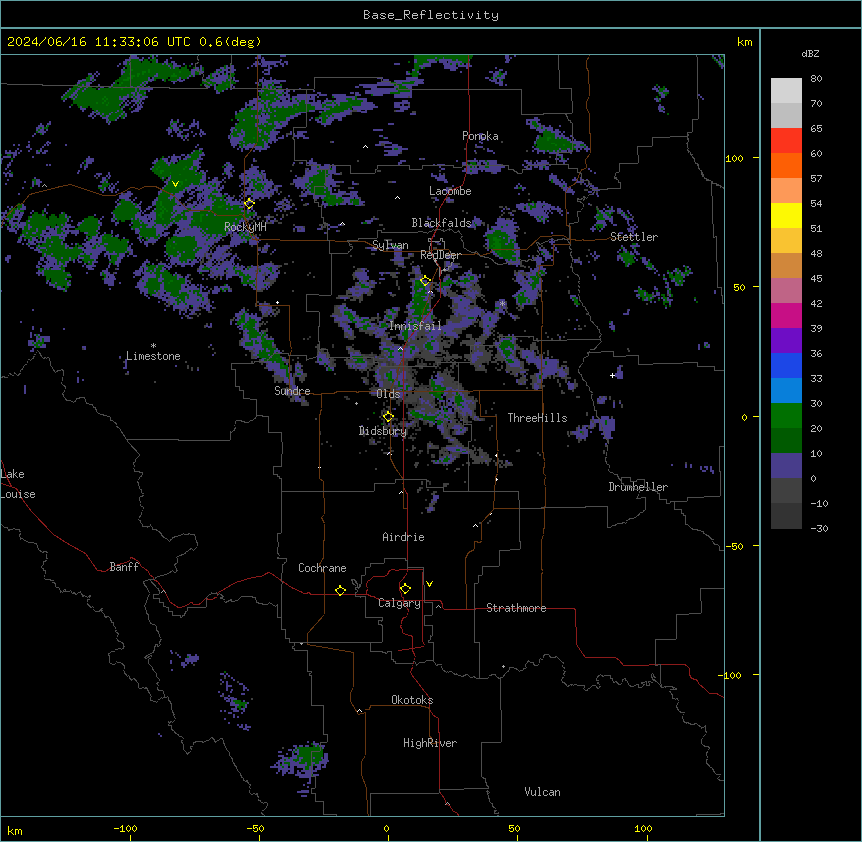Viewport: 862px width, 842px height.
Task: Select the Stettler label
Action: [634, 237]
